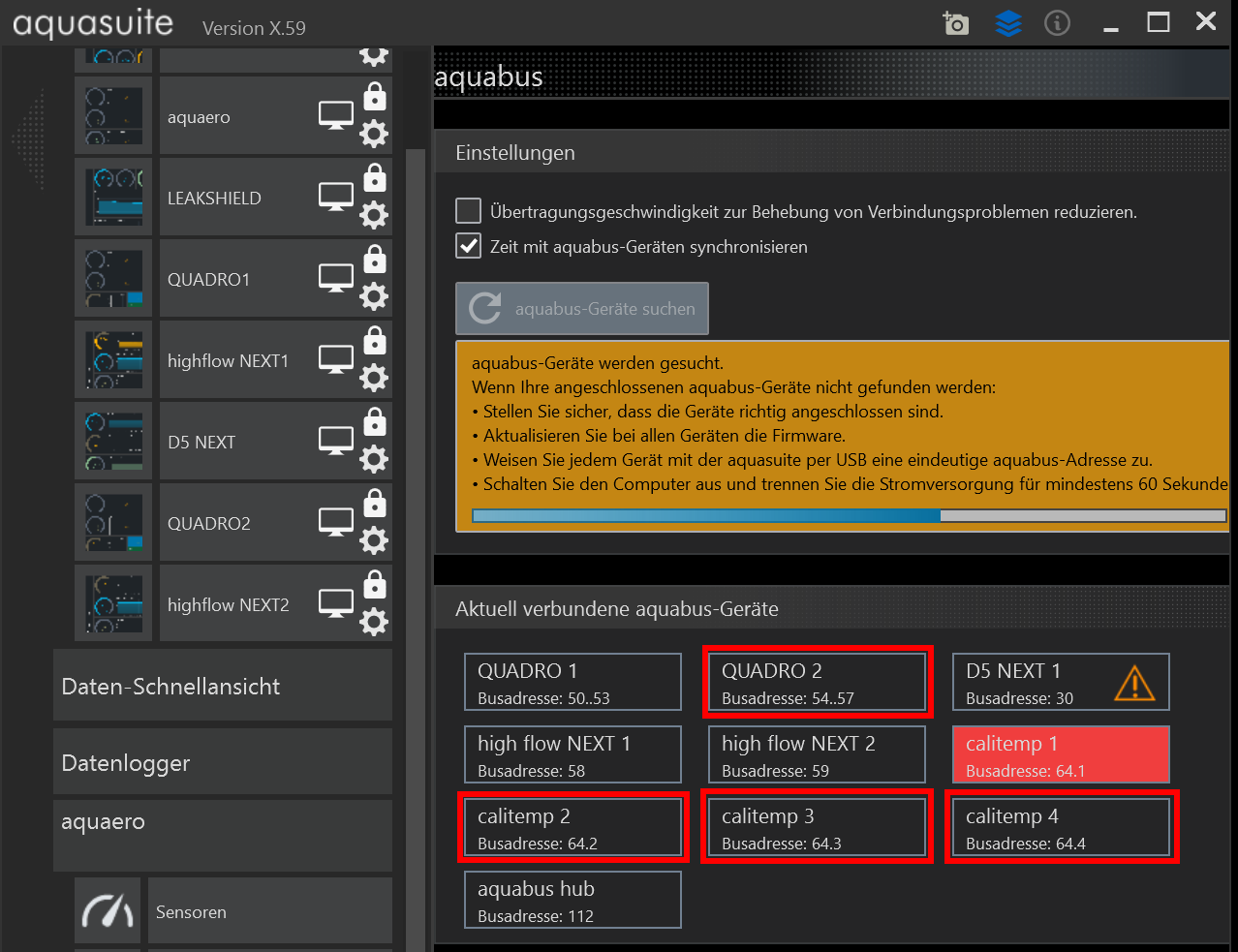Open the layers stack icon in title bar
The image size is (1238, 952).
(1008, 23)
